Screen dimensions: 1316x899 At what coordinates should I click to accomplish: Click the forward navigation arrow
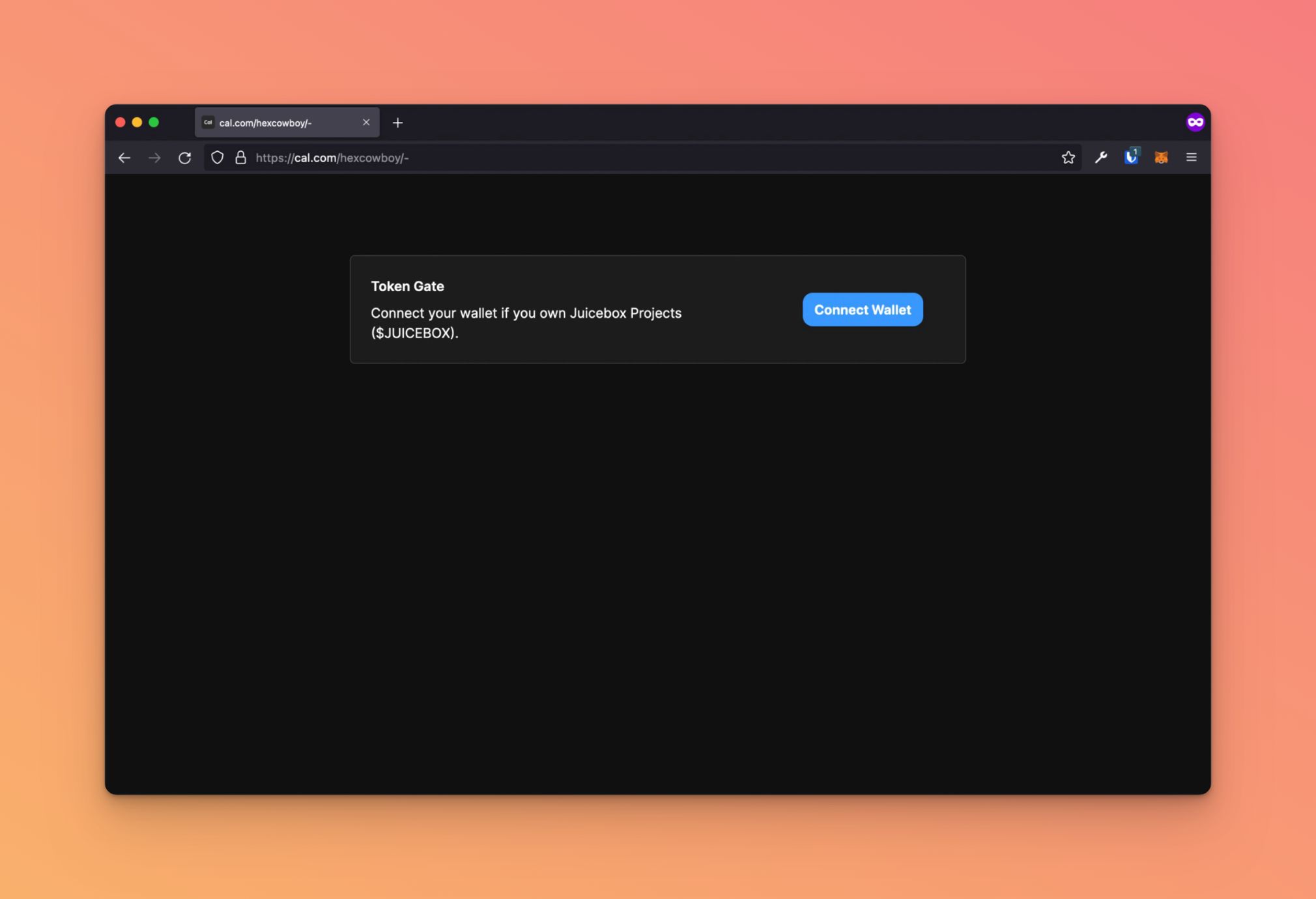point(154,158)
